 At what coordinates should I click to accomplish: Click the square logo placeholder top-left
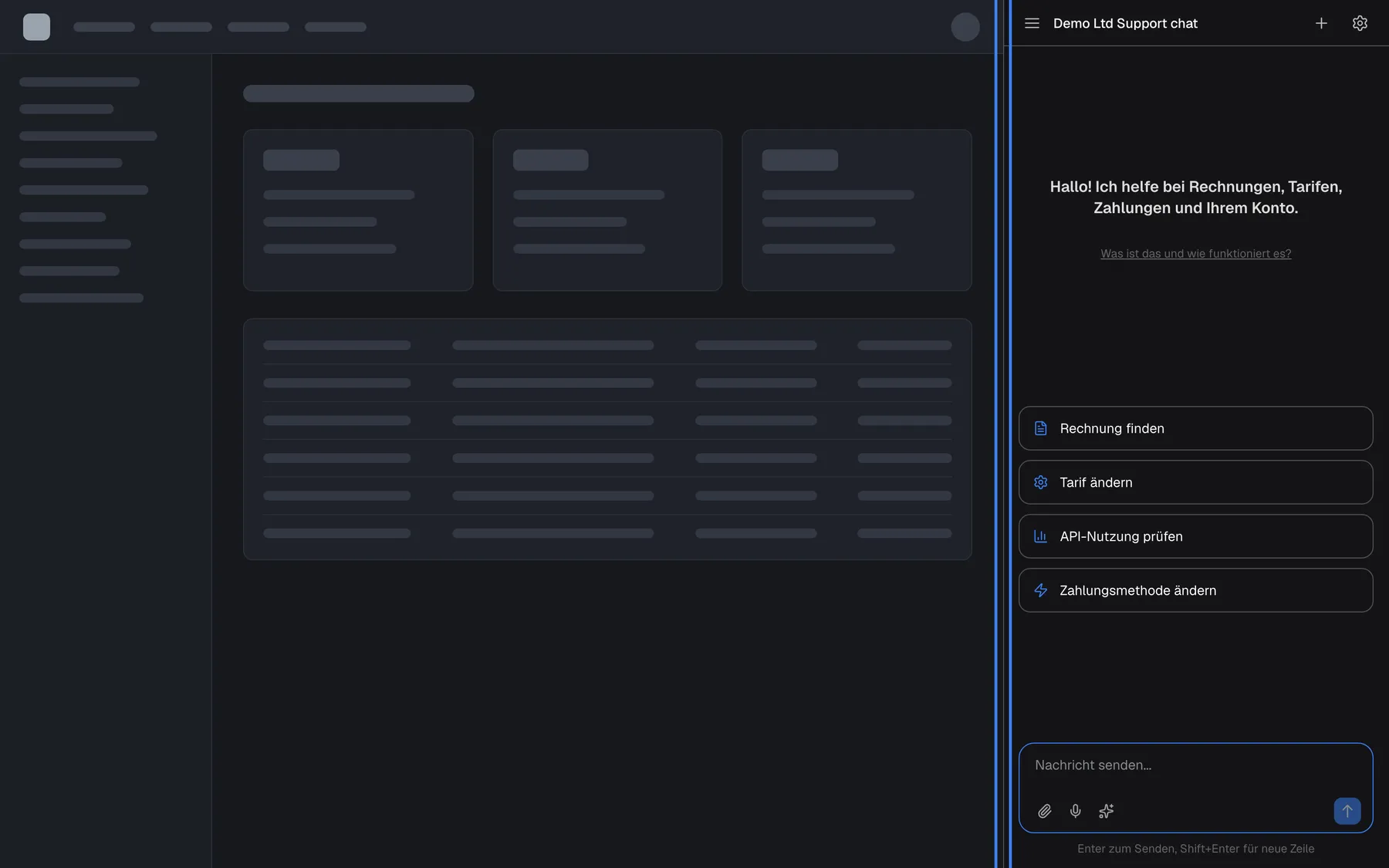36,27
